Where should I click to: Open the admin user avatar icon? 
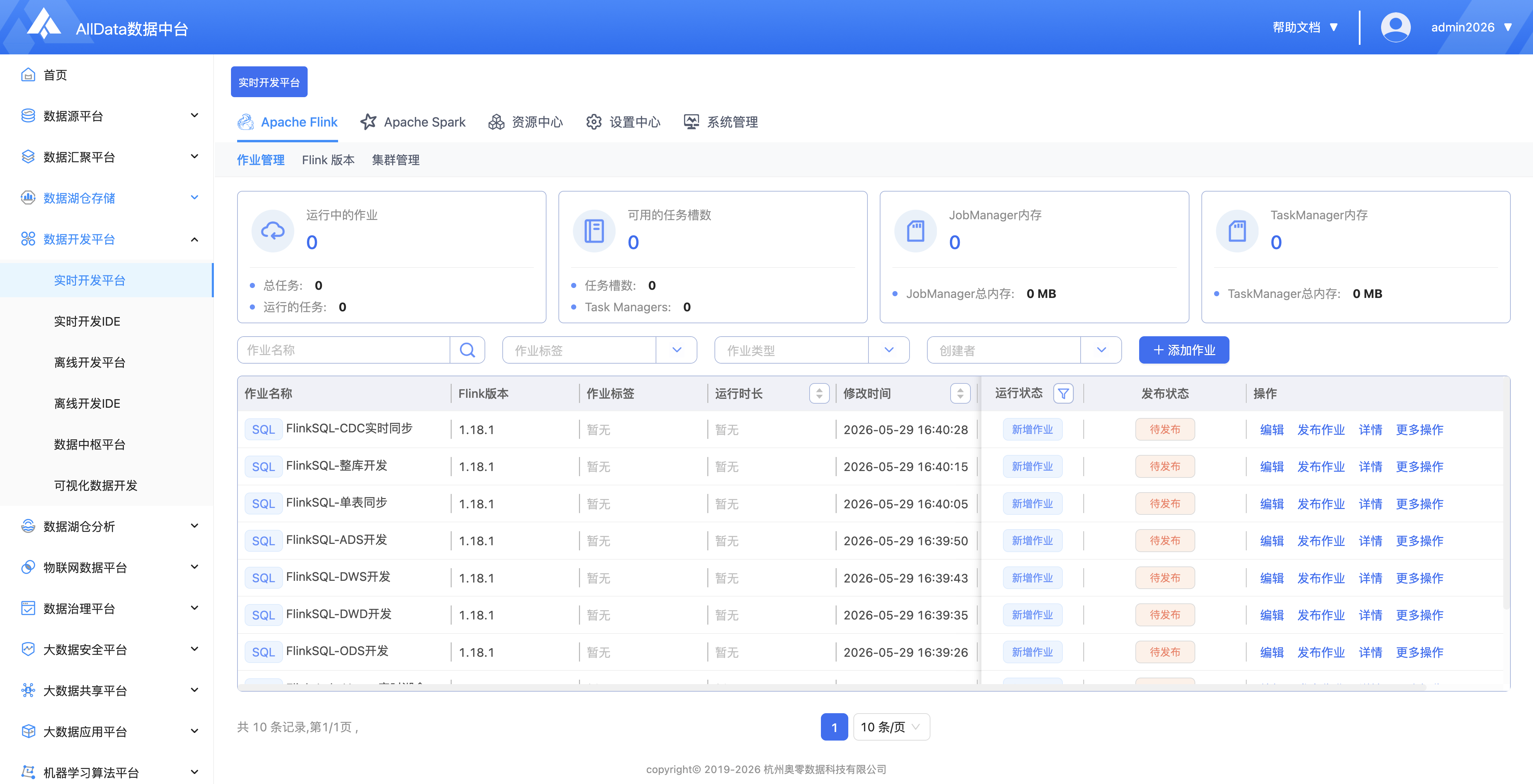[1395, 27]
